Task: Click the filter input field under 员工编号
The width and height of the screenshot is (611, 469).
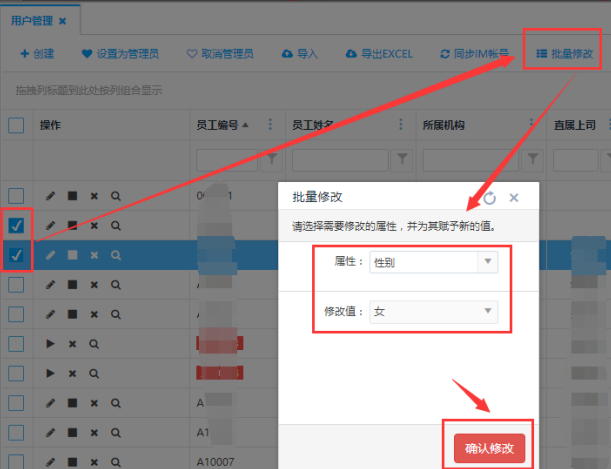Action: point(227,159)
